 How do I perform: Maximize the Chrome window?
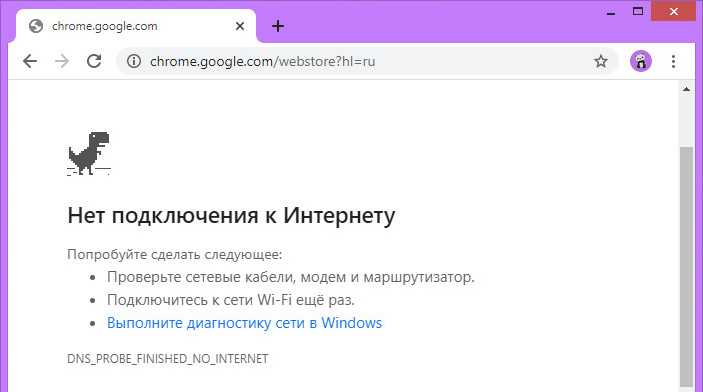tap(638, 11)
